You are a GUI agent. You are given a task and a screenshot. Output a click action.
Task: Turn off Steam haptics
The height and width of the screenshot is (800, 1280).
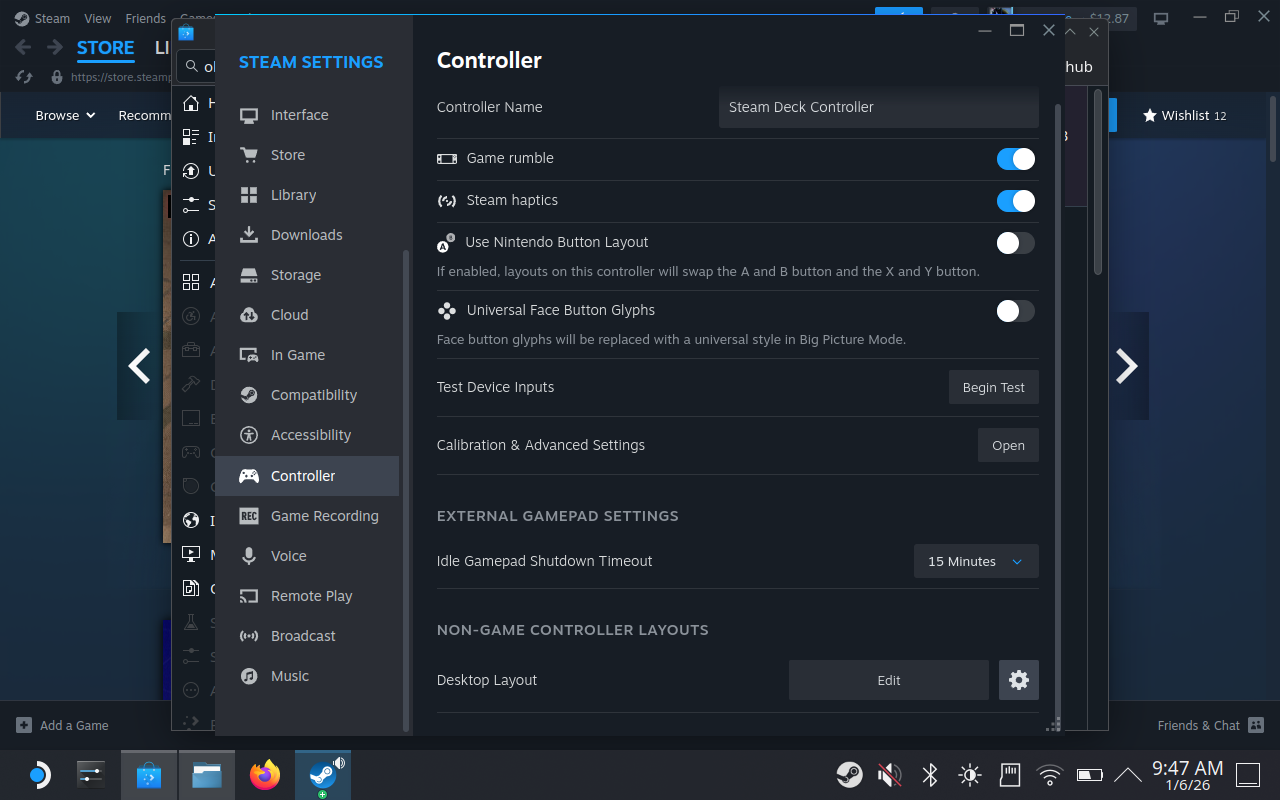point(1015,200)
